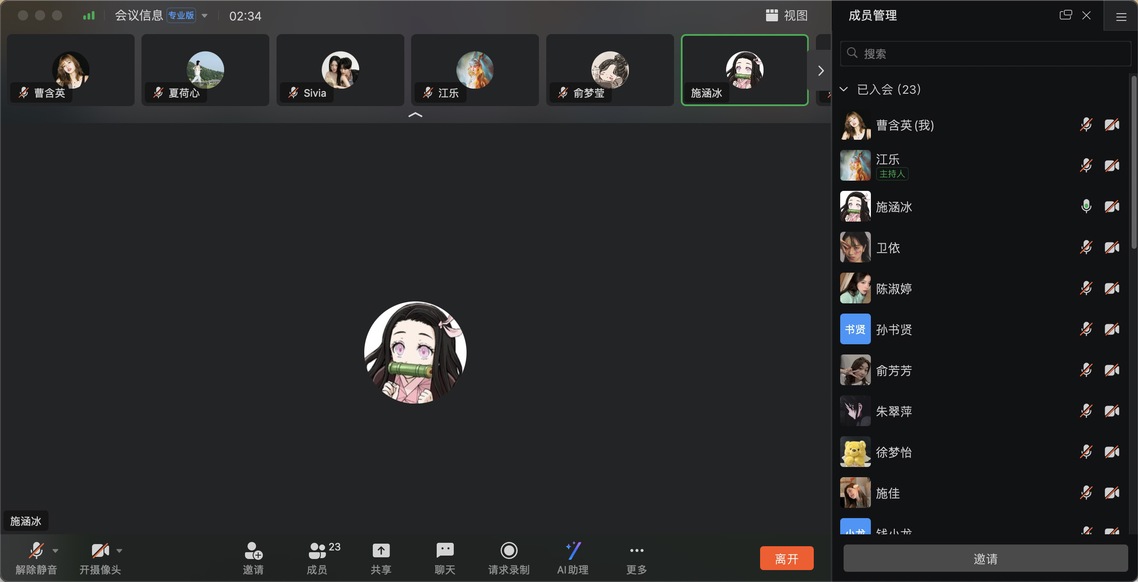This screenshot has width=1138, height=582.
Task: Click the camera icon in 卫依's row
Action: (1112, 247)
